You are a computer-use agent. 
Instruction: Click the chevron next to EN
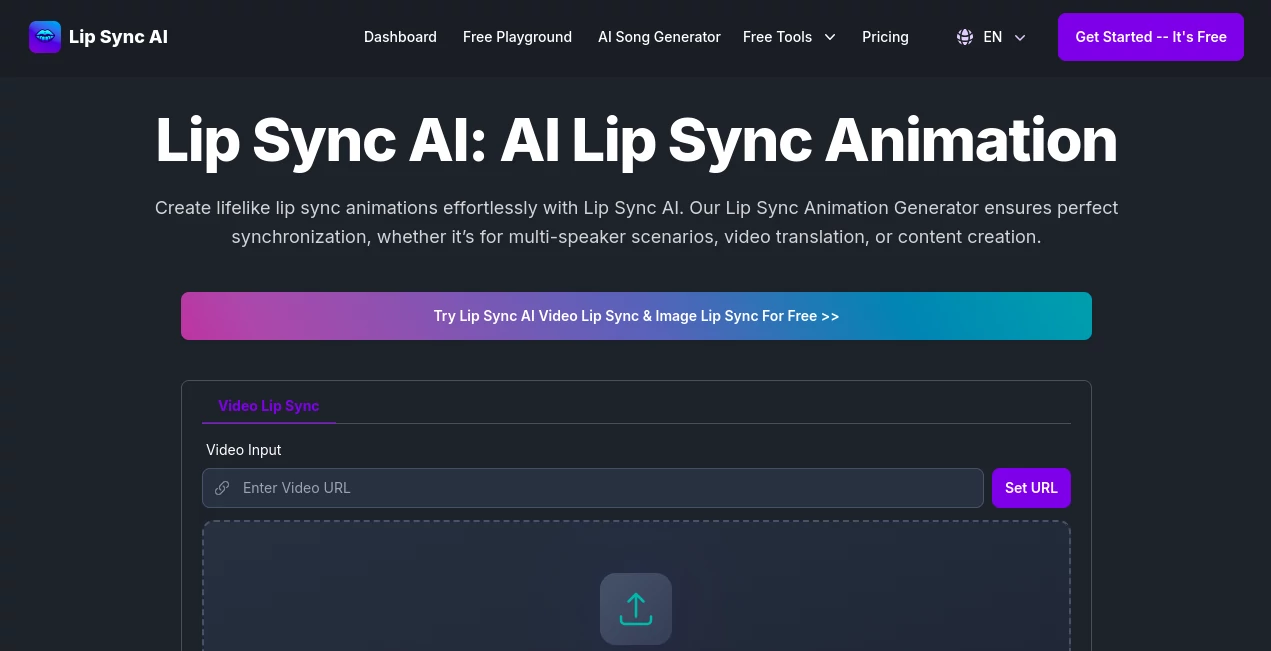click(x=1020, y=38)
